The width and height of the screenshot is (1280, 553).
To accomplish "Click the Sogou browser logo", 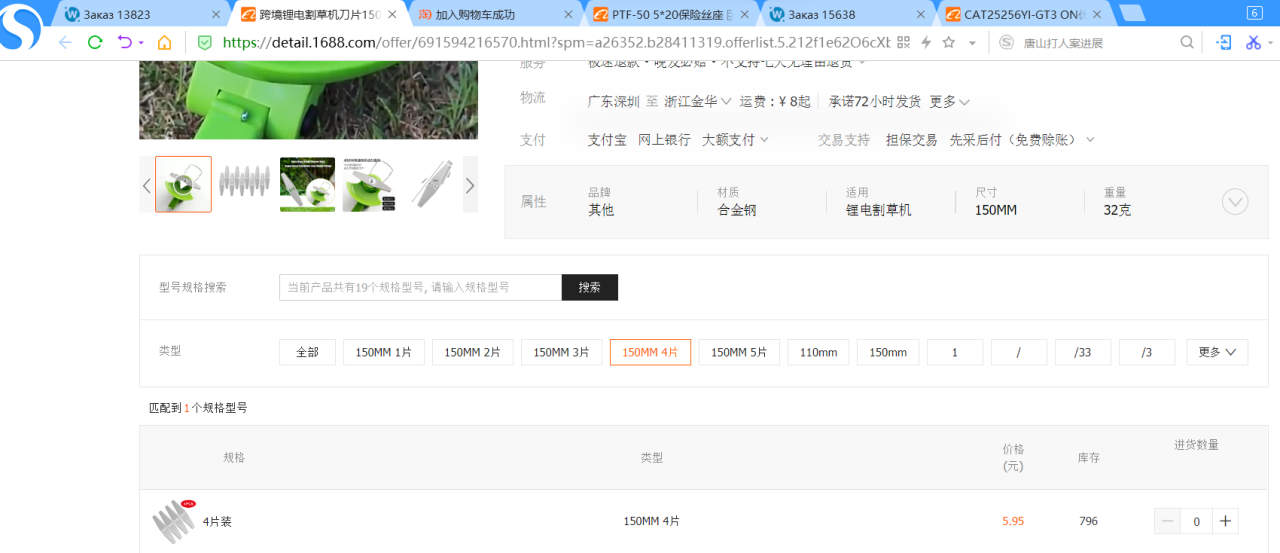I will pos(21,27).
